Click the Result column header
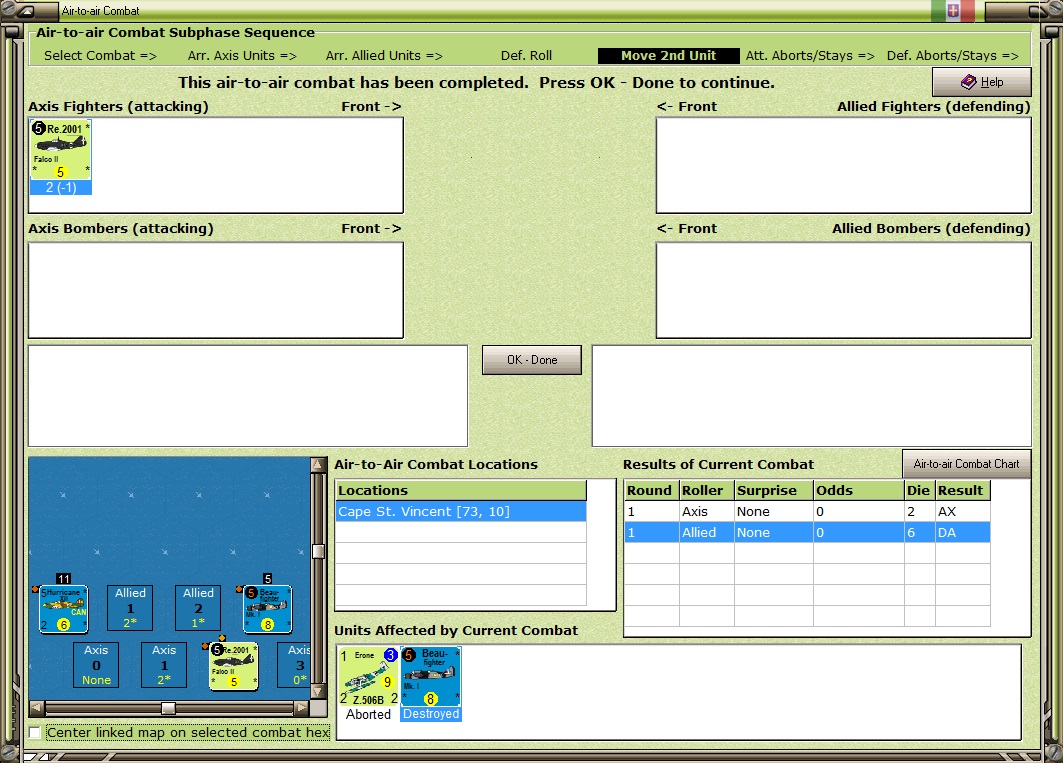The height and width of the screenshot is (763, 1063). click(x=963, y=490)
